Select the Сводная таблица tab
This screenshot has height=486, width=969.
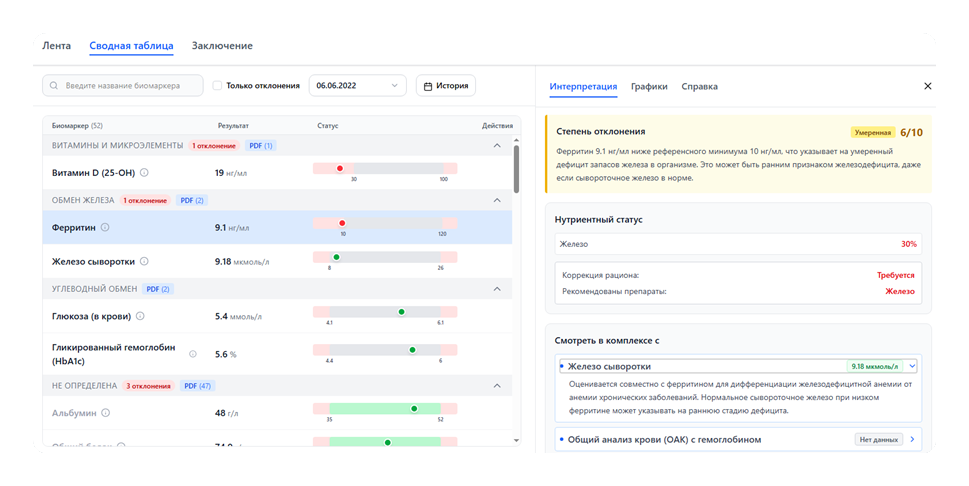click(x=131, y=46)
